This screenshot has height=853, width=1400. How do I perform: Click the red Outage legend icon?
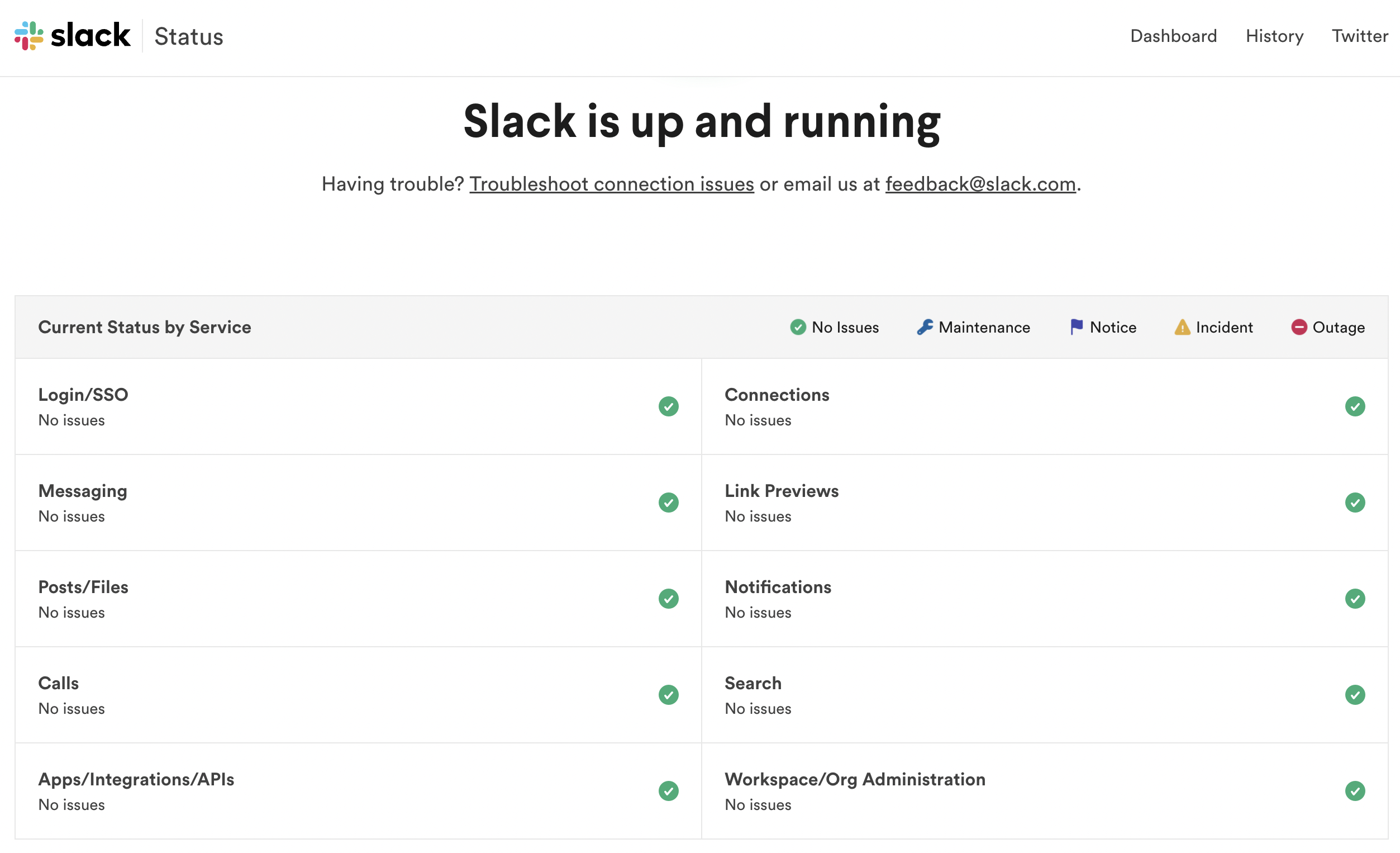[x=1299, y=327]
